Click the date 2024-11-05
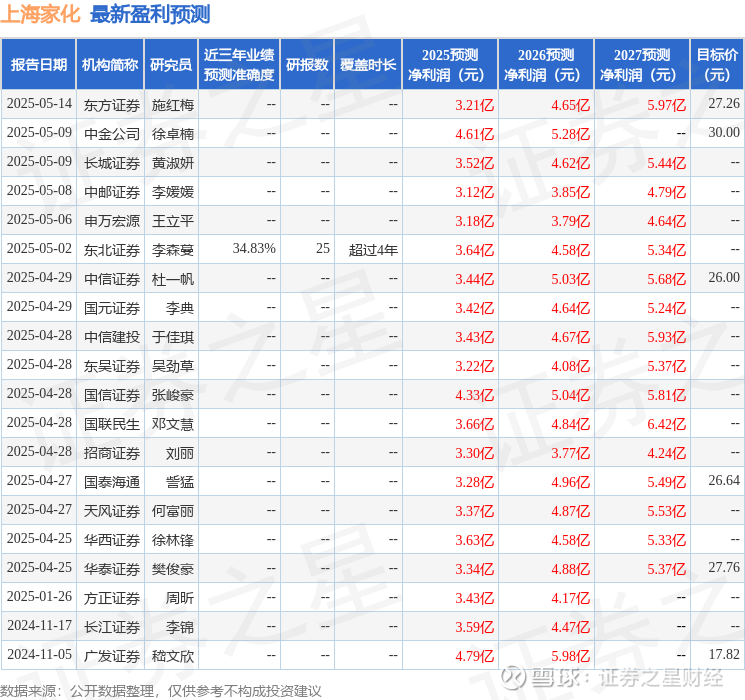The width and height of the screenshot is (745, 700). [39, 654]
